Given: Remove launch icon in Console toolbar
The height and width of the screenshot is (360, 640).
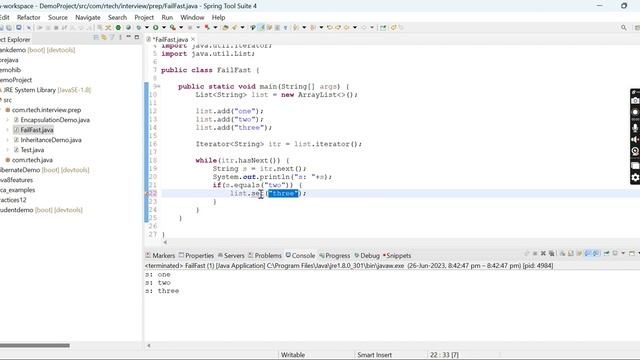Looking at the screenshot, I should pyautogui.click(x=543, y=253).
